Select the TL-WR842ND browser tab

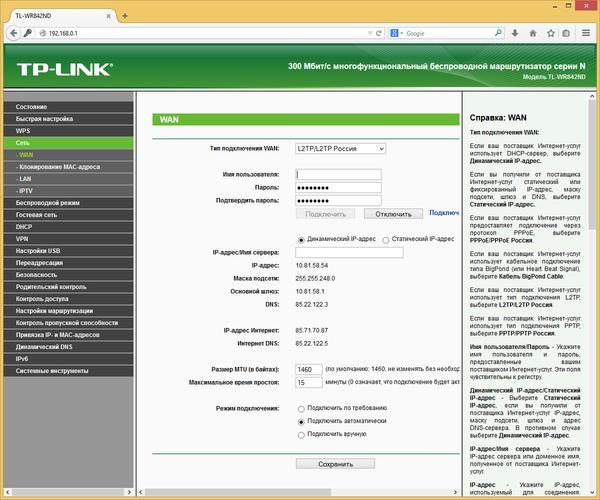point(61,16)
